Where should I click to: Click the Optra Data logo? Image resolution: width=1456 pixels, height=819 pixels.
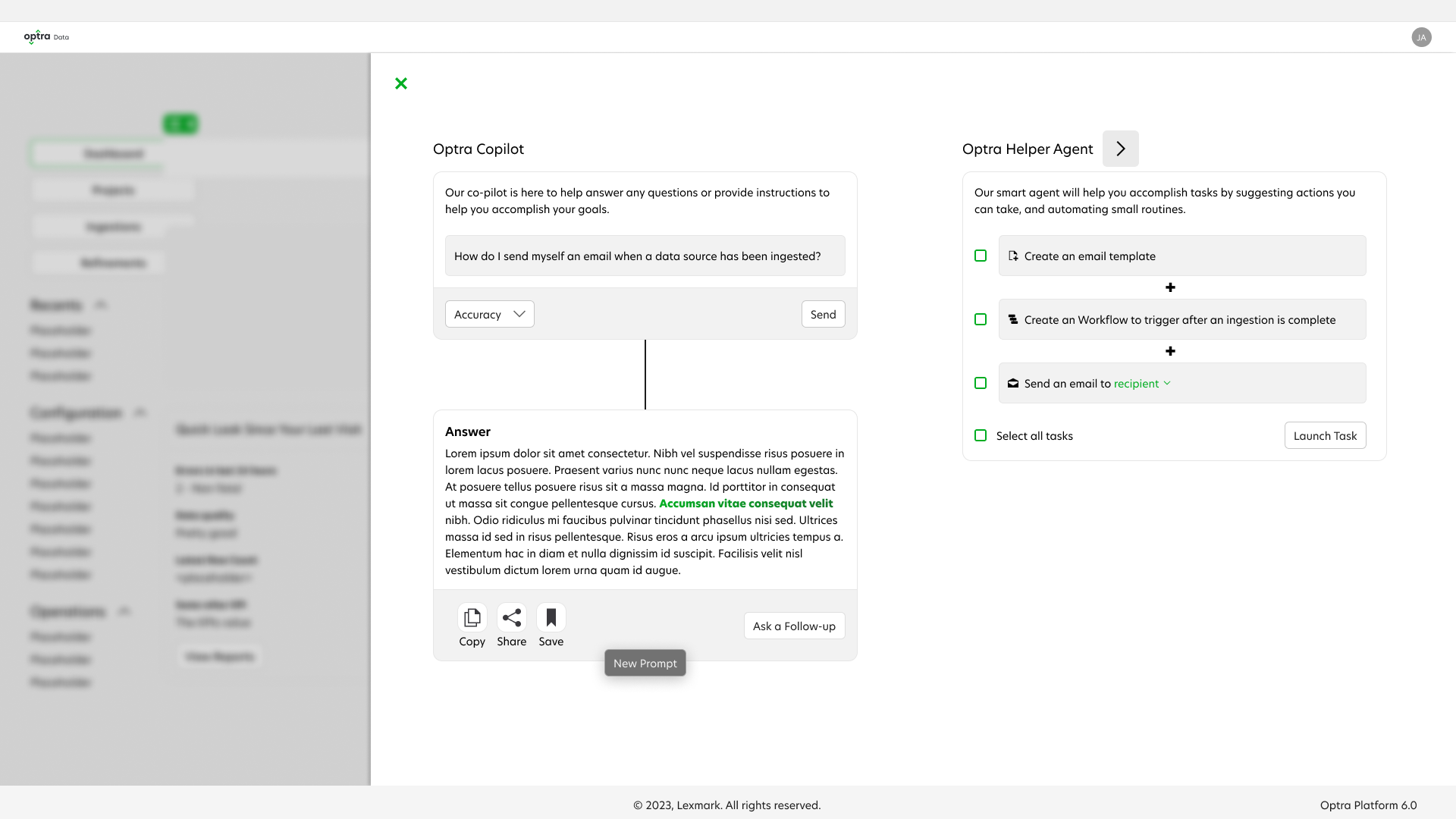(46, 37)
